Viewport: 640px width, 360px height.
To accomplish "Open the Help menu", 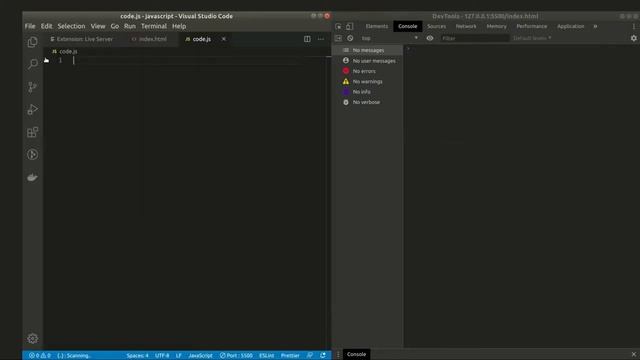I will pyautogui.click(x=179, y=26).
